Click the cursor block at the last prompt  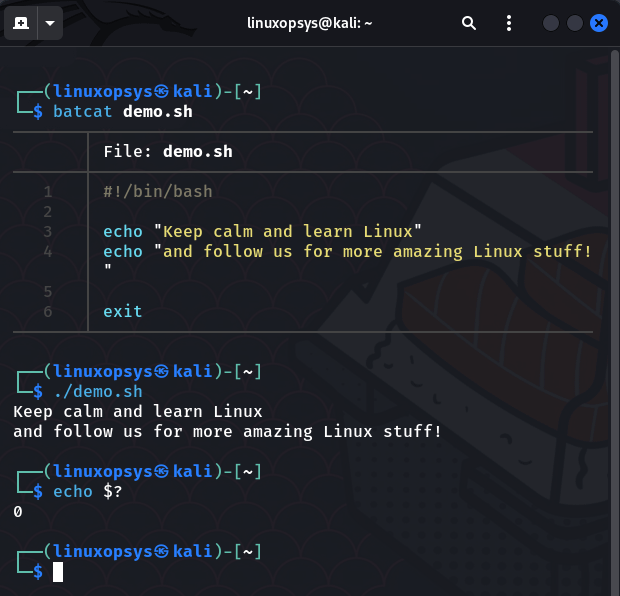[58, 572]
